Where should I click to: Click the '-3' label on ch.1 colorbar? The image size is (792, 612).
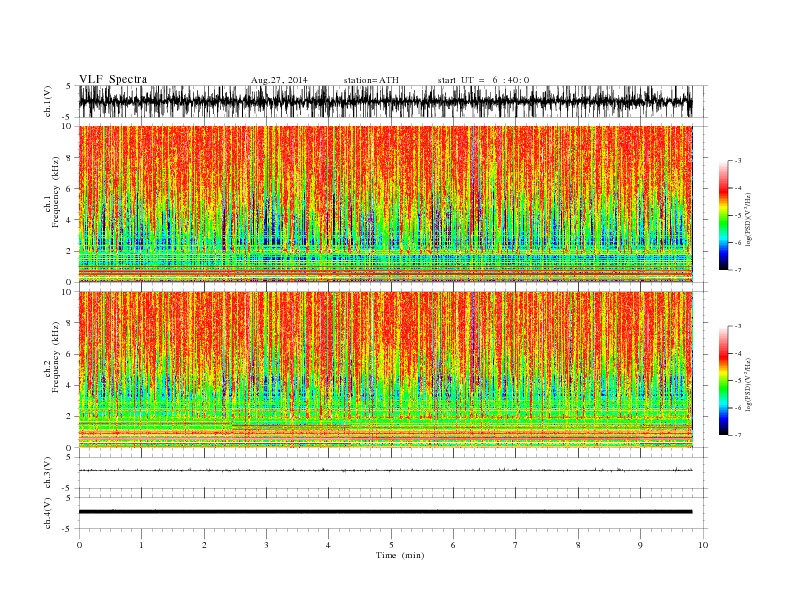click(x=737, y=161)
